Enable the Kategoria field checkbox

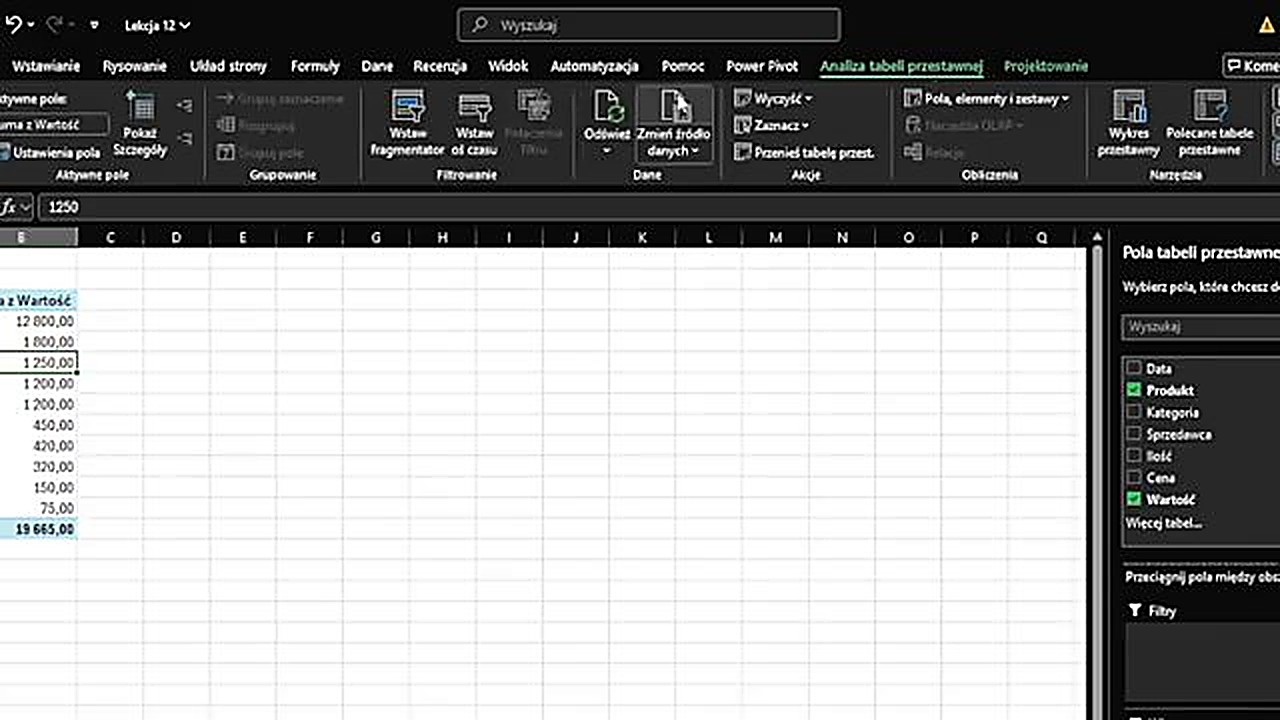click(1134, 412)
